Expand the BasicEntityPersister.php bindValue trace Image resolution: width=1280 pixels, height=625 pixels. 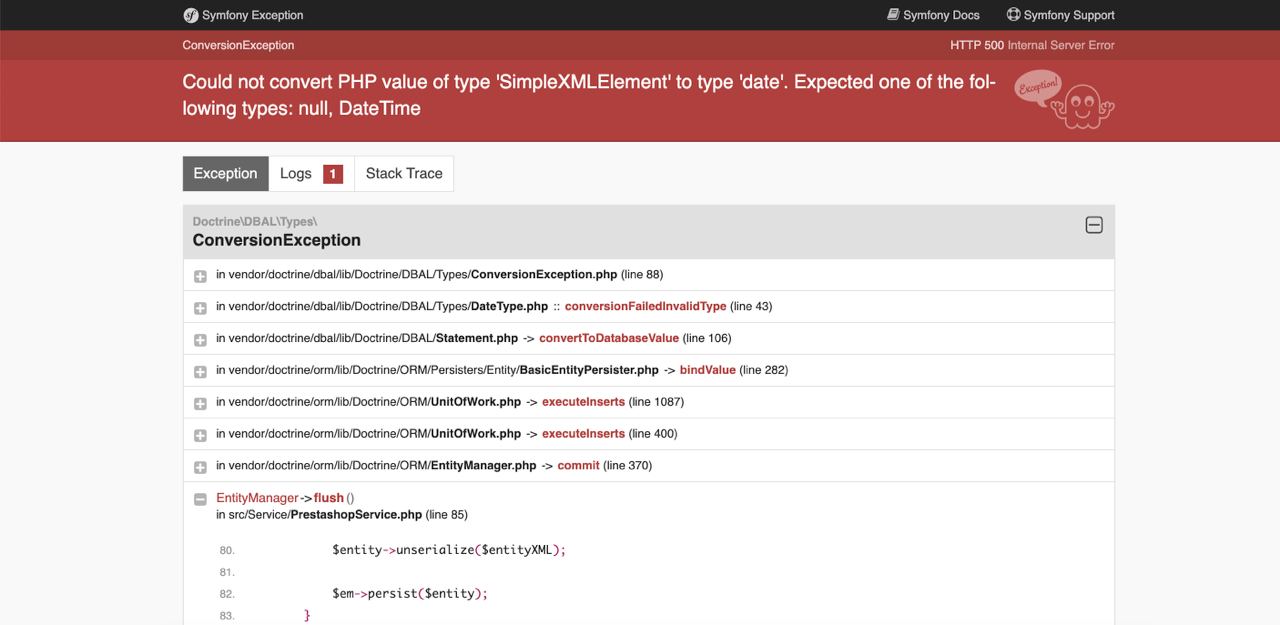pyautogui.click(x=200, y=371)
